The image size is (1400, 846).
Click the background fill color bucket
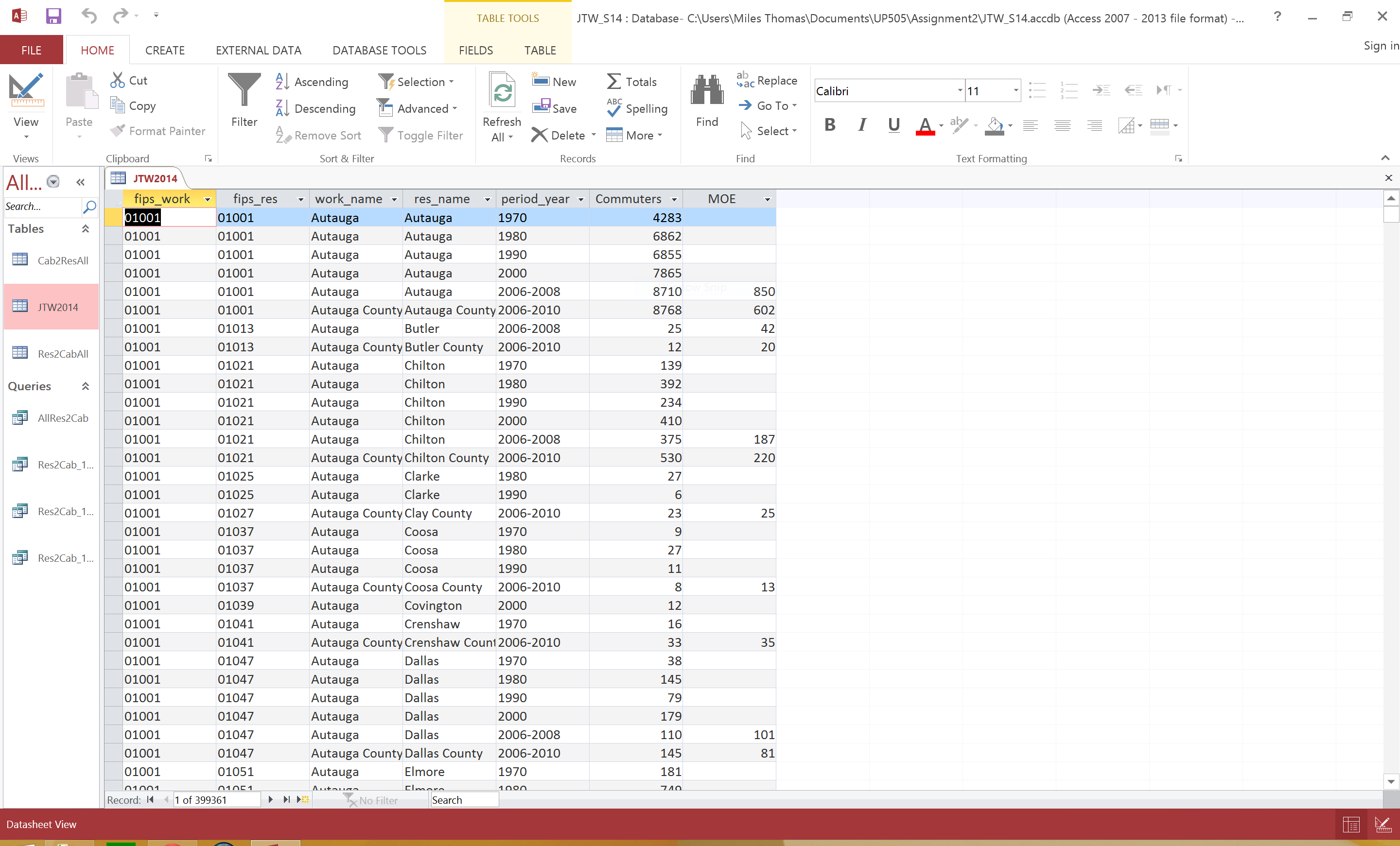click(994, 125)
